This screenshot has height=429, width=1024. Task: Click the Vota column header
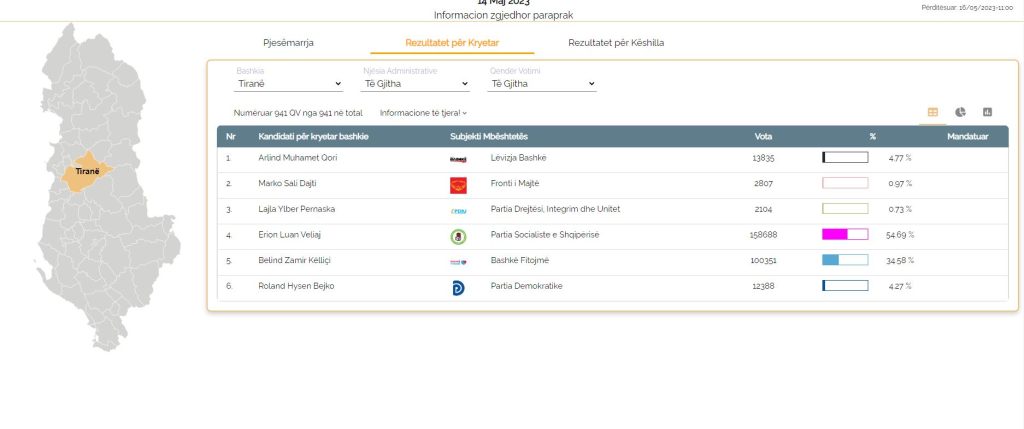click(763, 136)
